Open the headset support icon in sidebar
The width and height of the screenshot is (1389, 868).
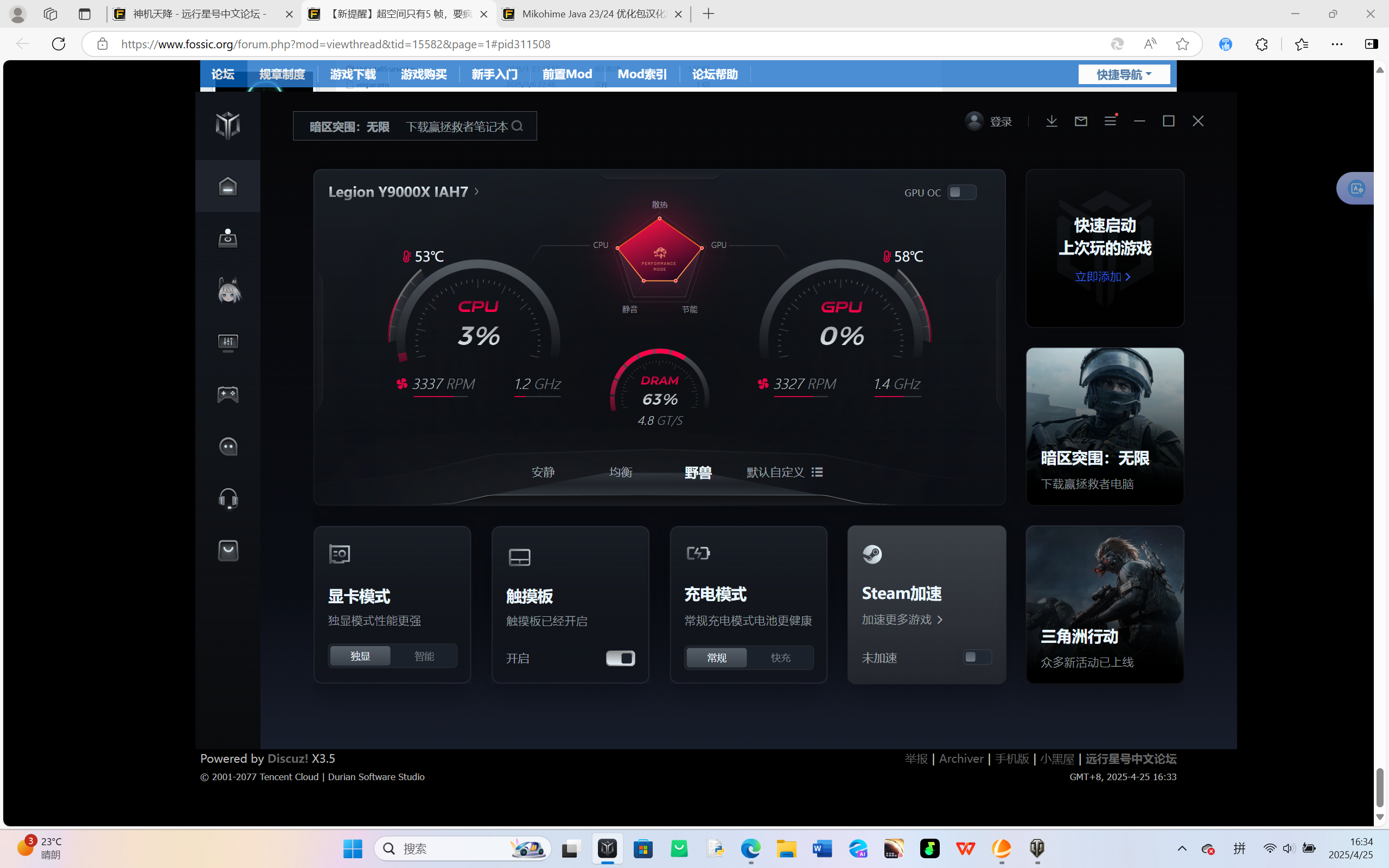(x=228, y=499)
